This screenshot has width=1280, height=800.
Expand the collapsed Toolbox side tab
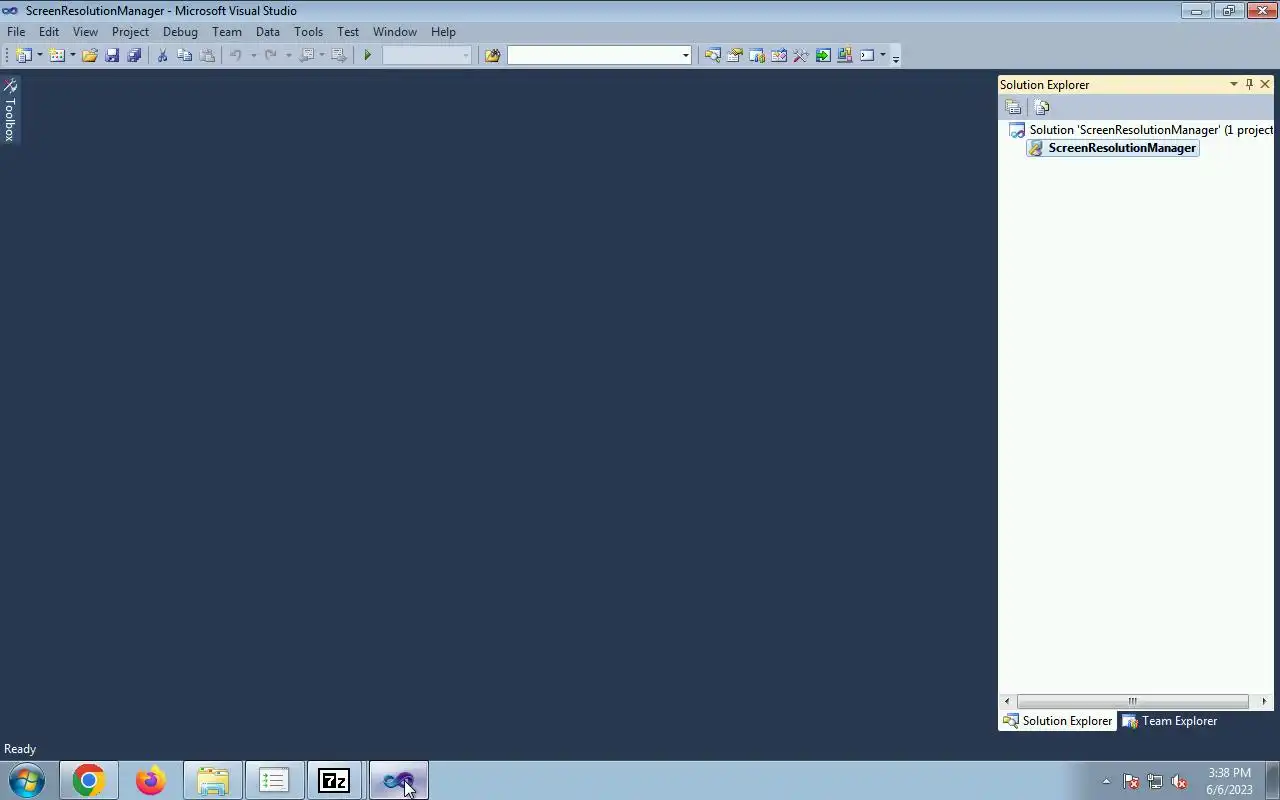pos(10,110)
